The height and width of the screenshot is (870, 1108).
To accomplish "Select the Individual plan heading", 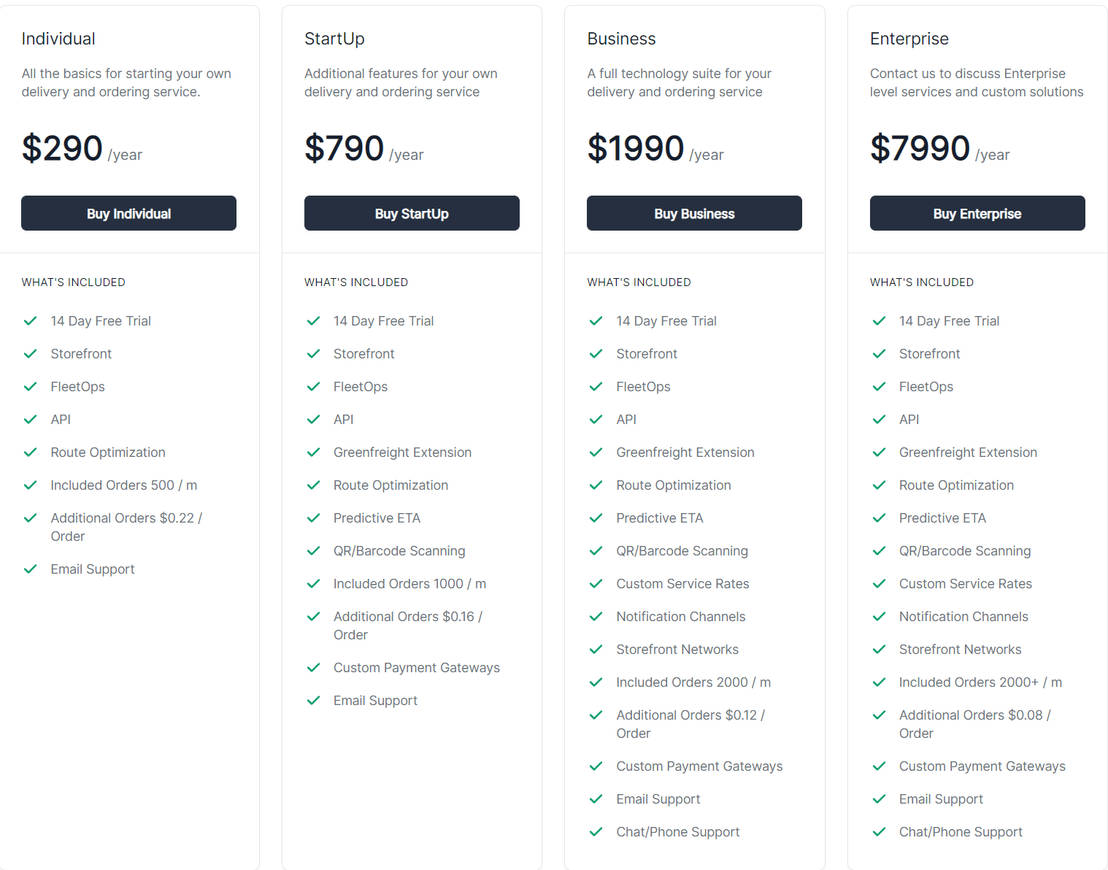I will [58, 38].
